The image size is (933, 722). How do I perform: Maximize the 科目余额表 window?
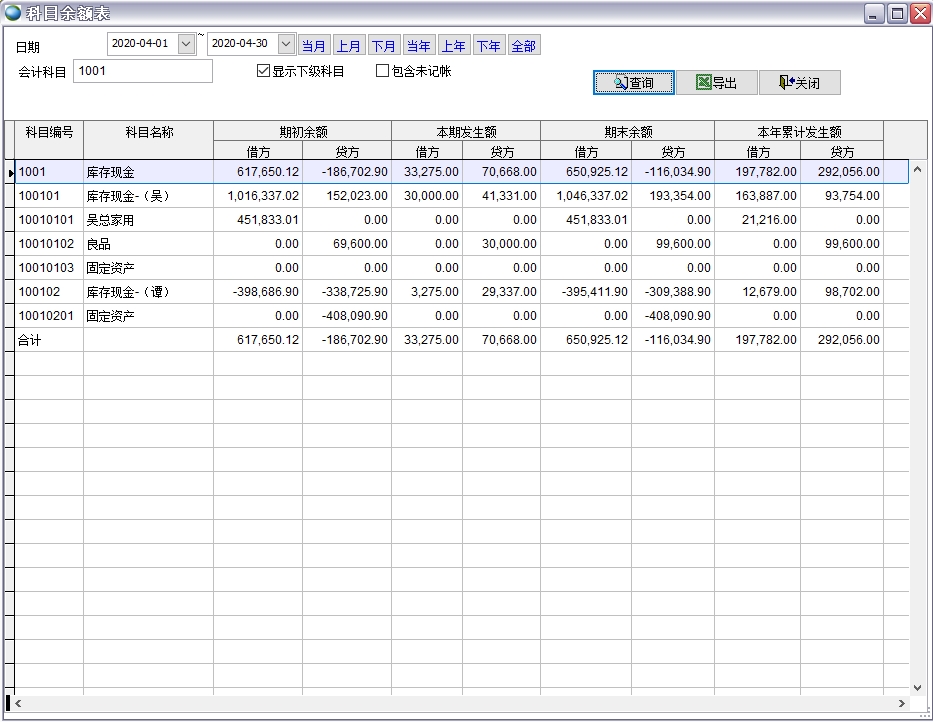click(x=897, y=13)
